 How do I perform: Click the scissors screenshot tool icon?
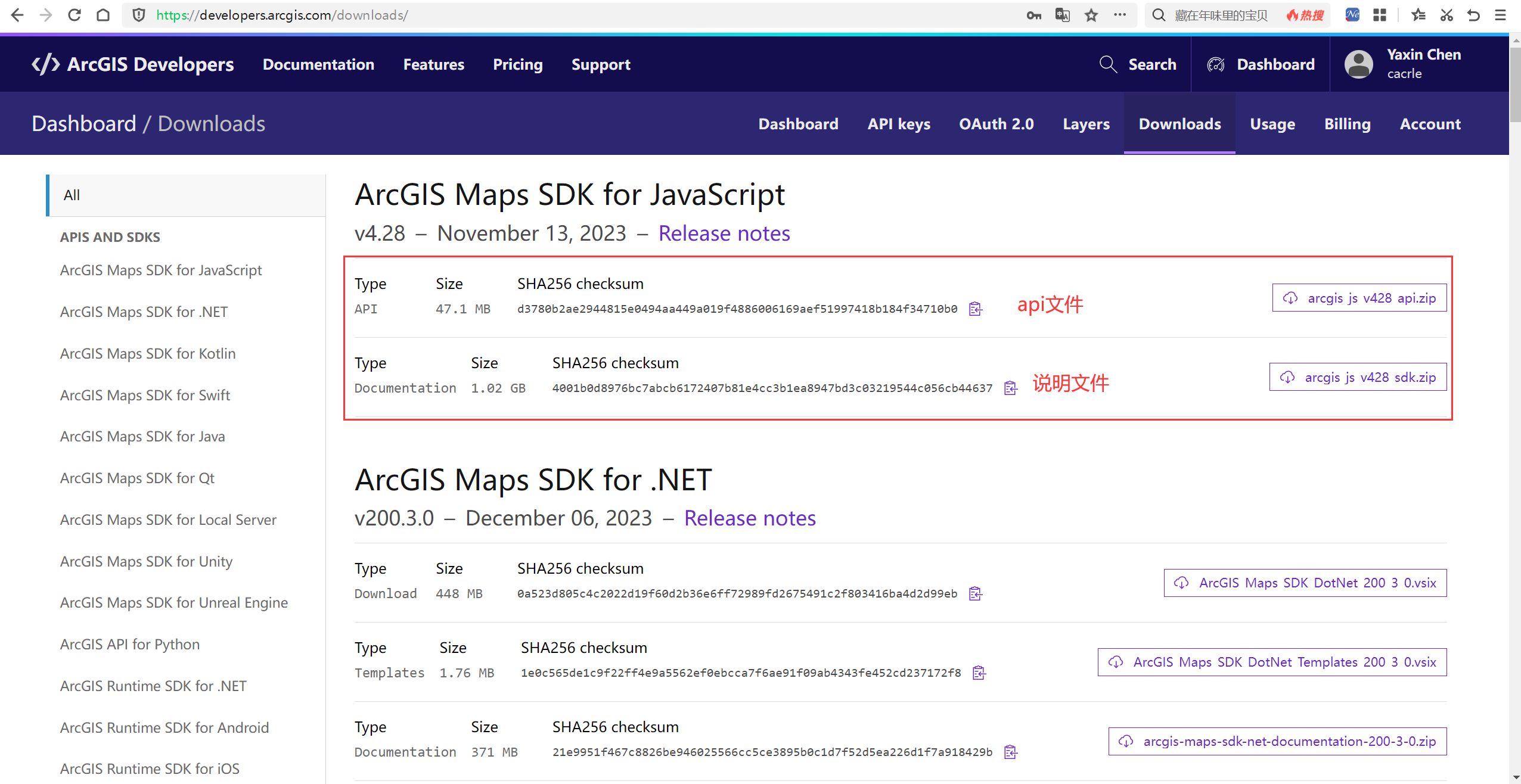point(1446,15)
